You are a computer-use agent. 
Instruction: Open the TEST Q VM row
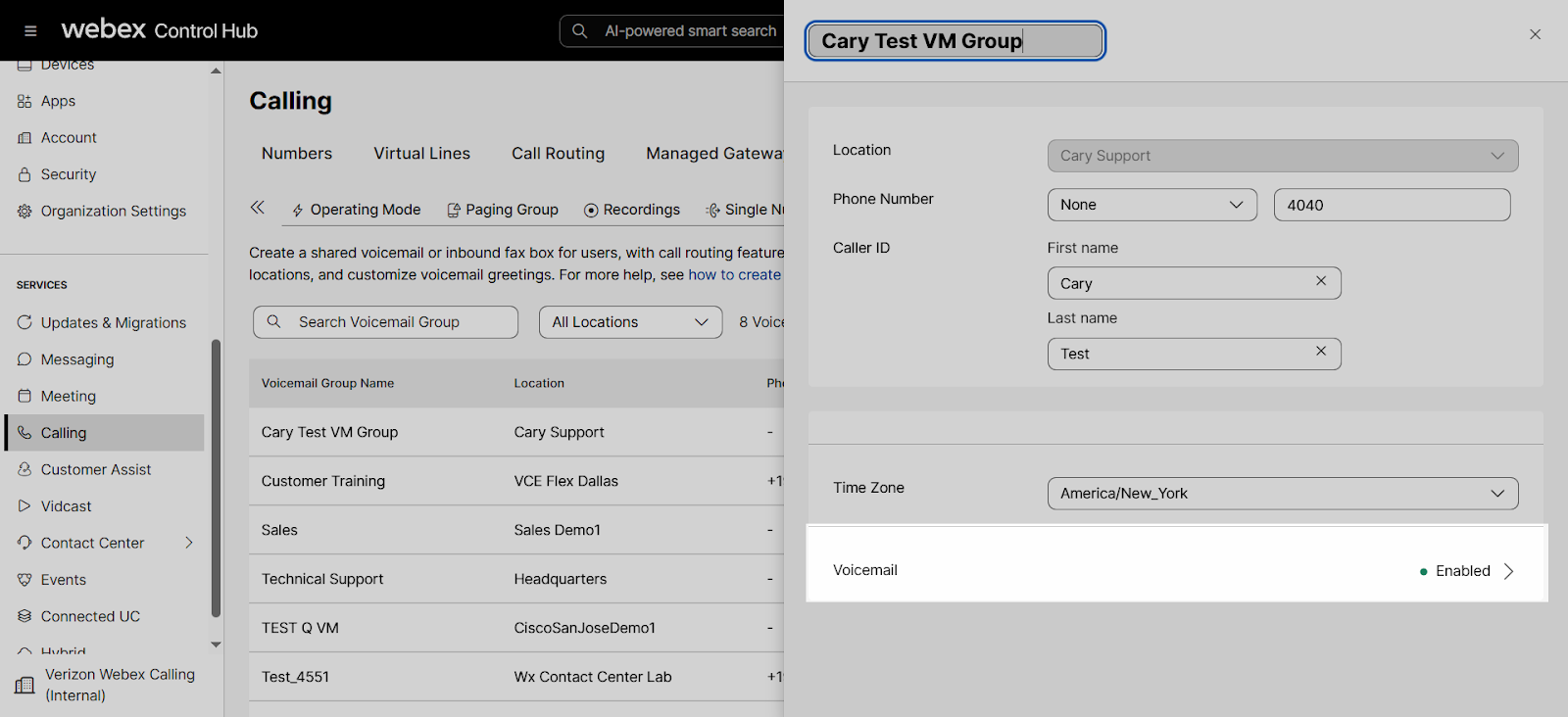[516, 628]
